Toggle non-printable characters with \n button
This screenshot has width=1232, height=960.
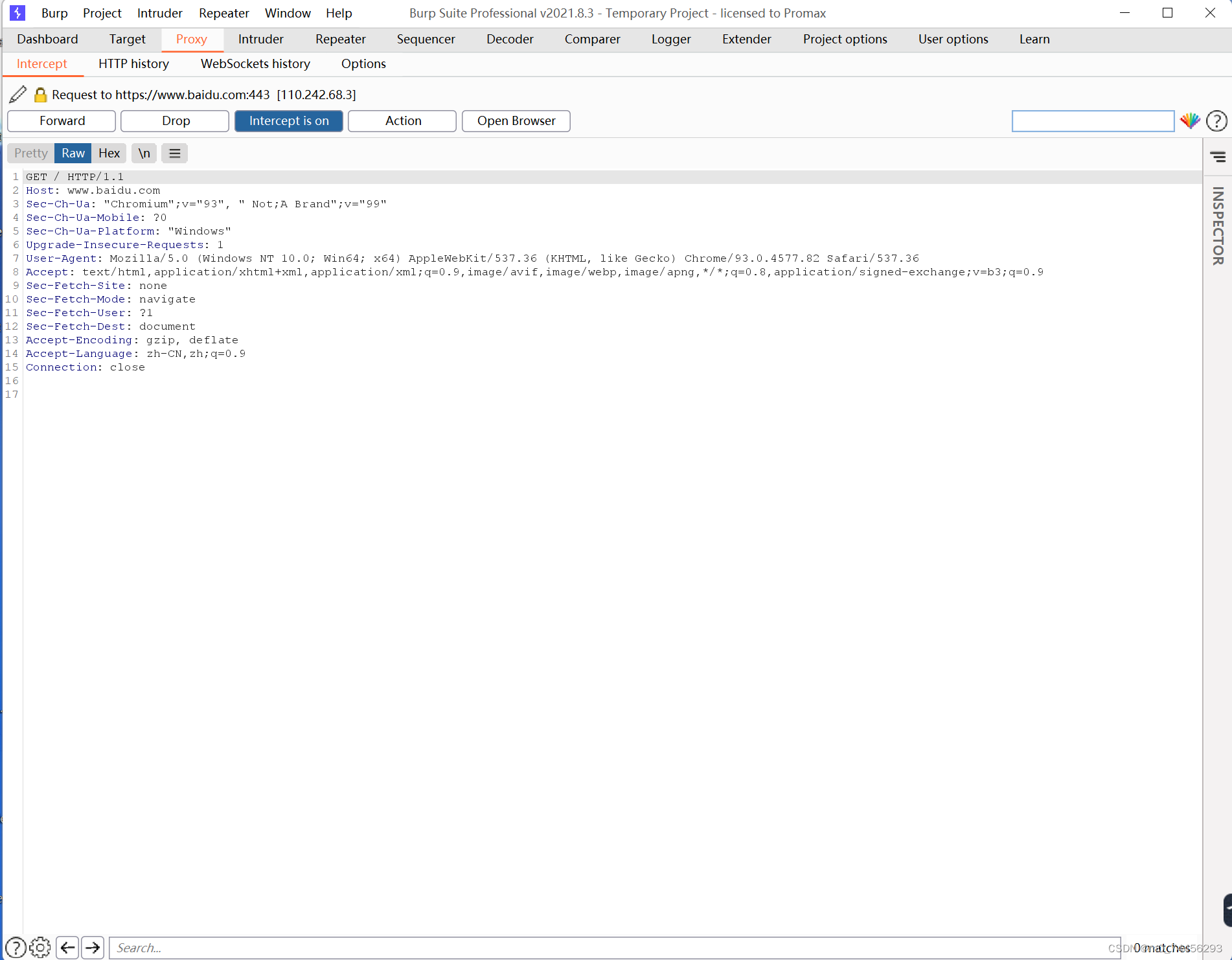(x=144, y=154)
